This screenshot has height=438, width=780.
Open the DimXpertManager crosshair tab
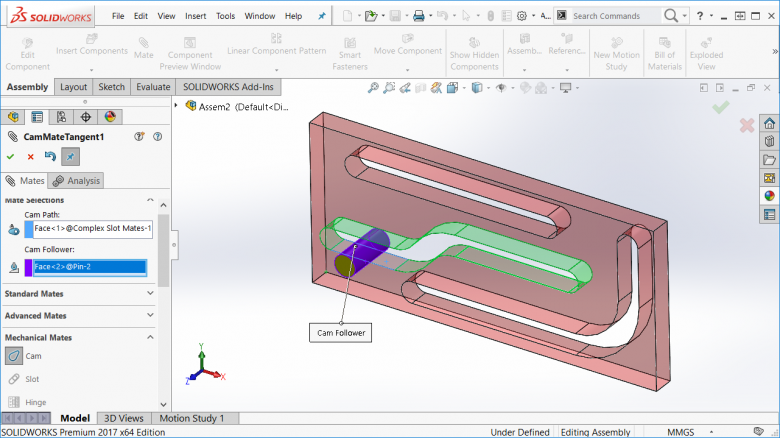click(x=86, y=117)
